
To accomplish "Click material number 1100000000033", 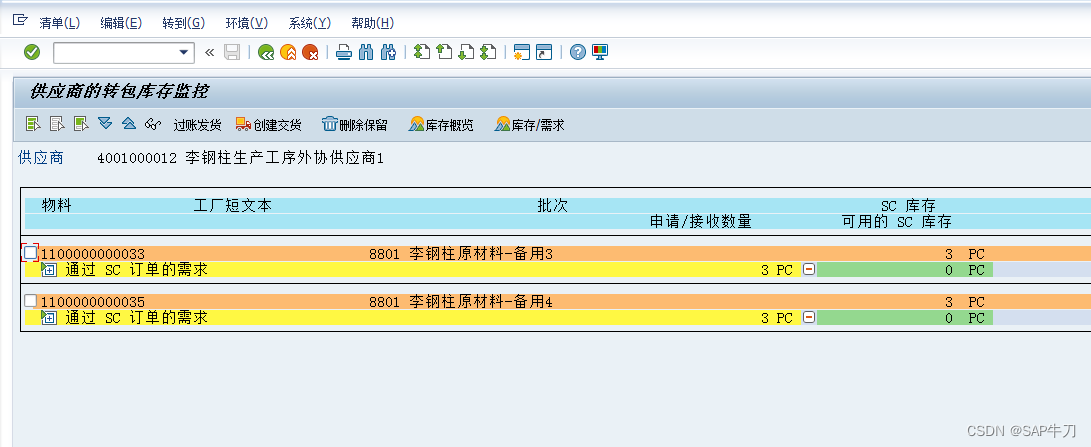I will point(93,254).
